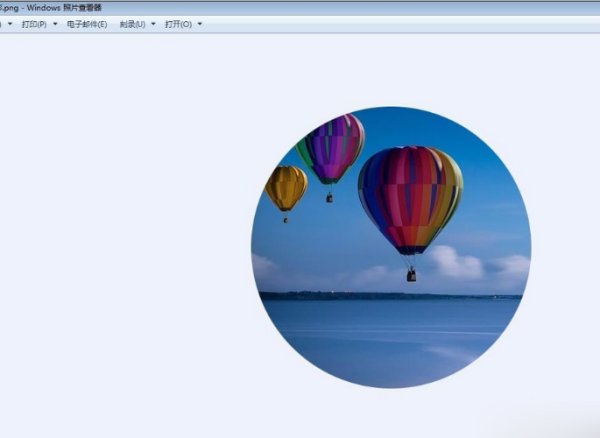Expand the cut-off leftmost toolbar dropdown arrow

click(10, 24)
